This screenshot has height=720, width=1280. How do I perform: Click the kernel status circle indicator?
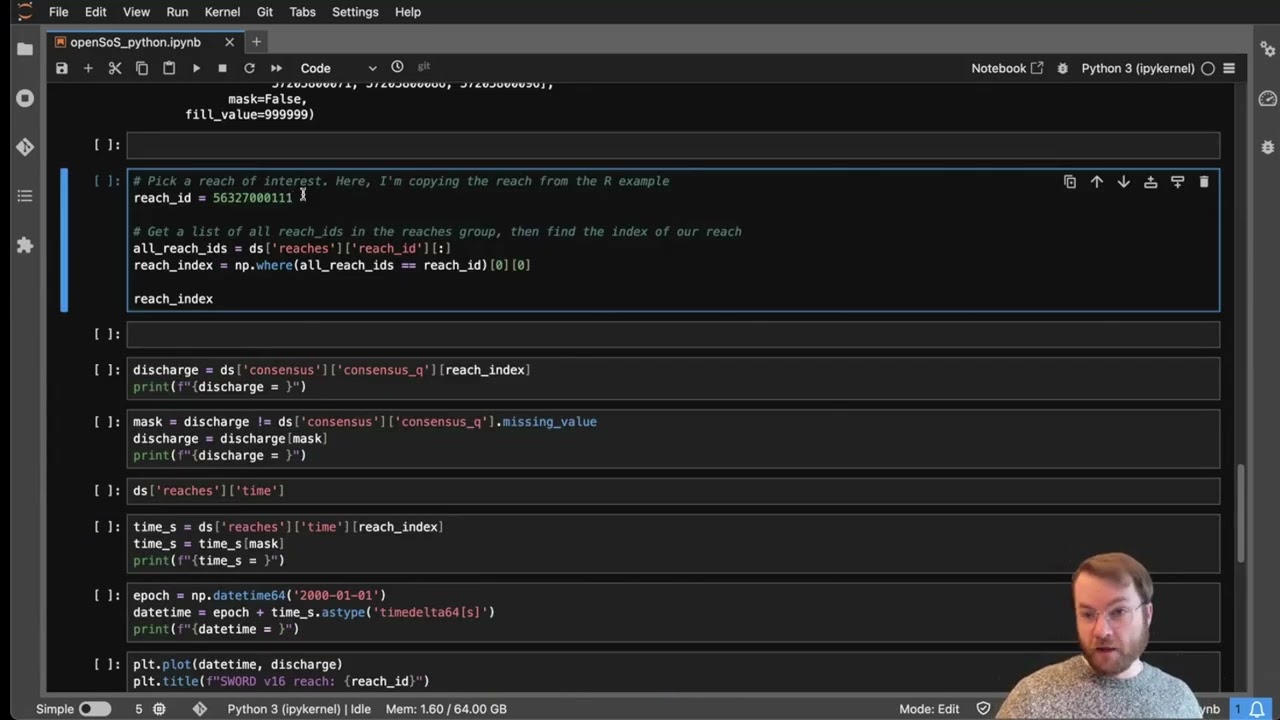coord(1208,68)
